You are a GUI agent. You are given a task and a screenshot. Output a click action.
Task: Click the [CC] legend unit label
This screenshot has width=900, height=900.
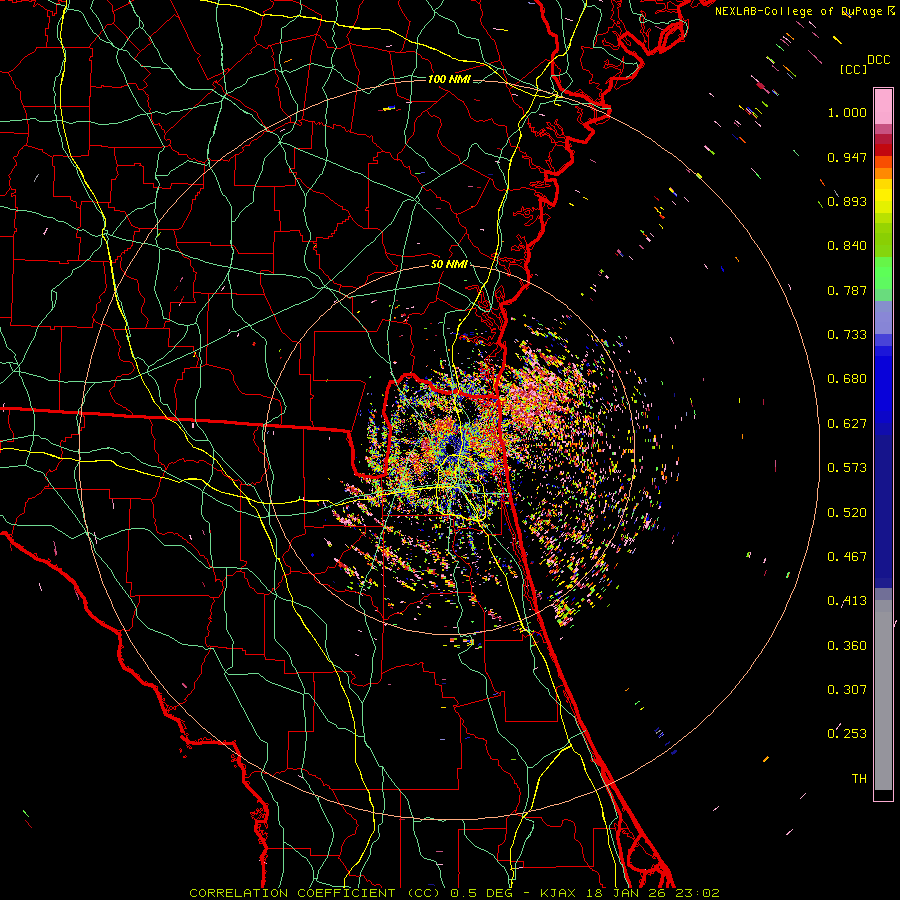pos(853,69)
